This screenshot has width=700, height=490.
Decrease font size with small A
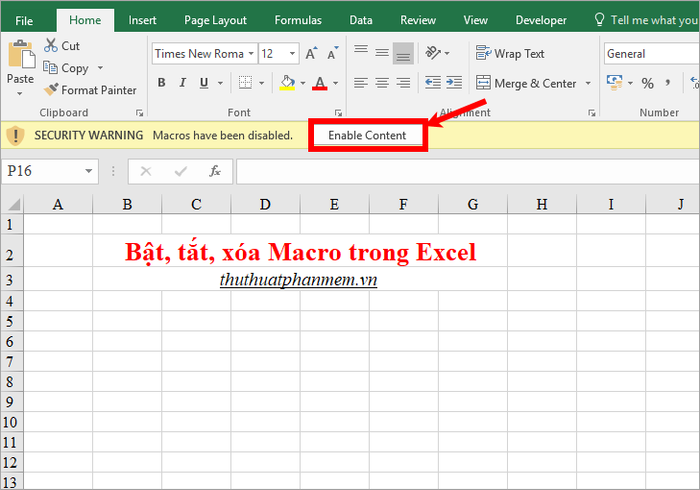(x=333, y=54)
